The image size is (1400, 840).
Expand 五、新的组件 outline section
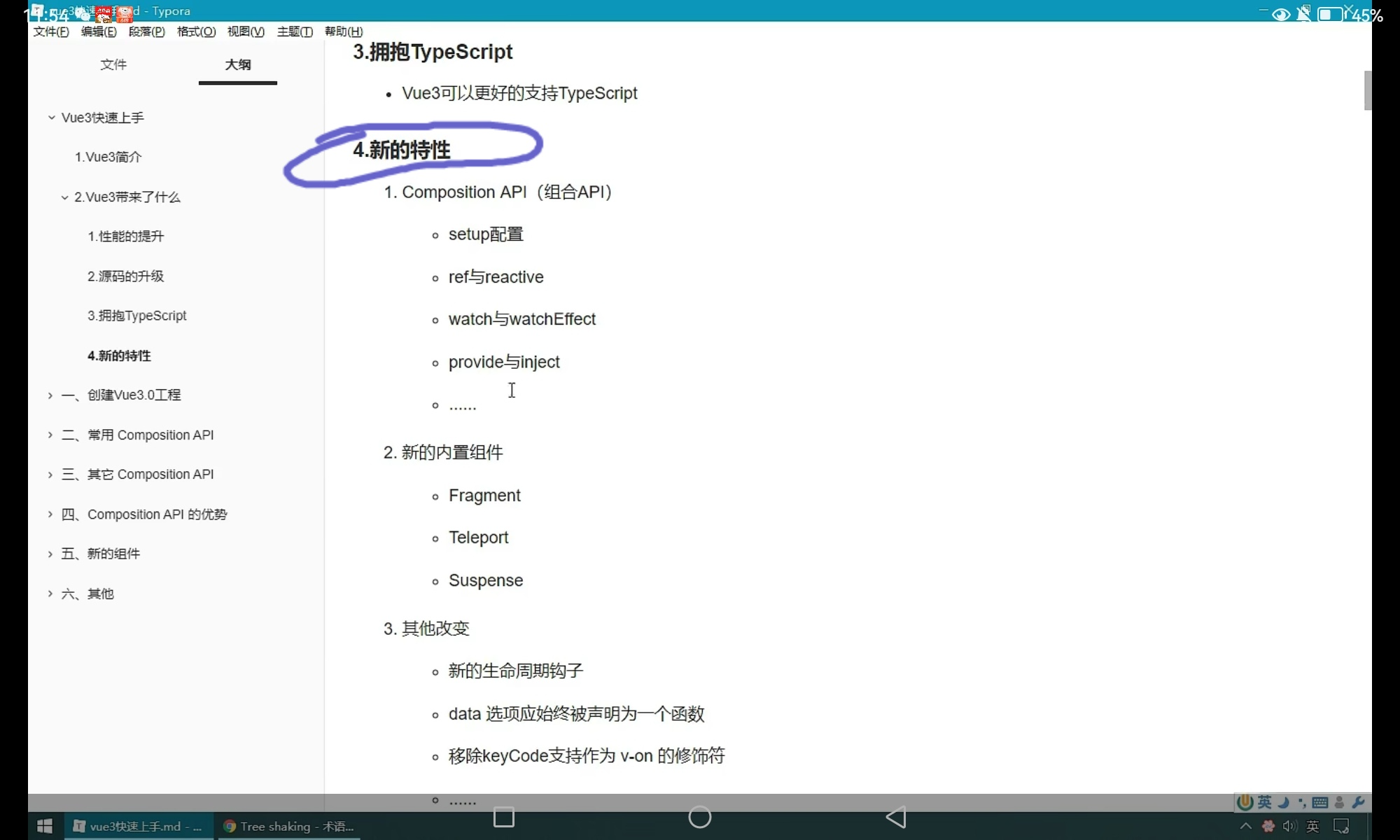50,554
